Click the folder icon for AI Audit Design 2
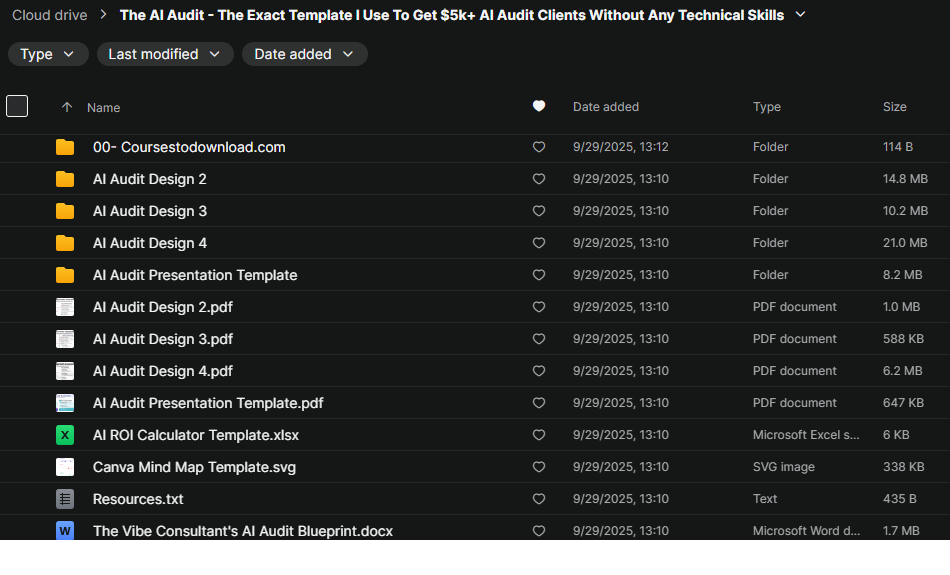 (65, 179)
